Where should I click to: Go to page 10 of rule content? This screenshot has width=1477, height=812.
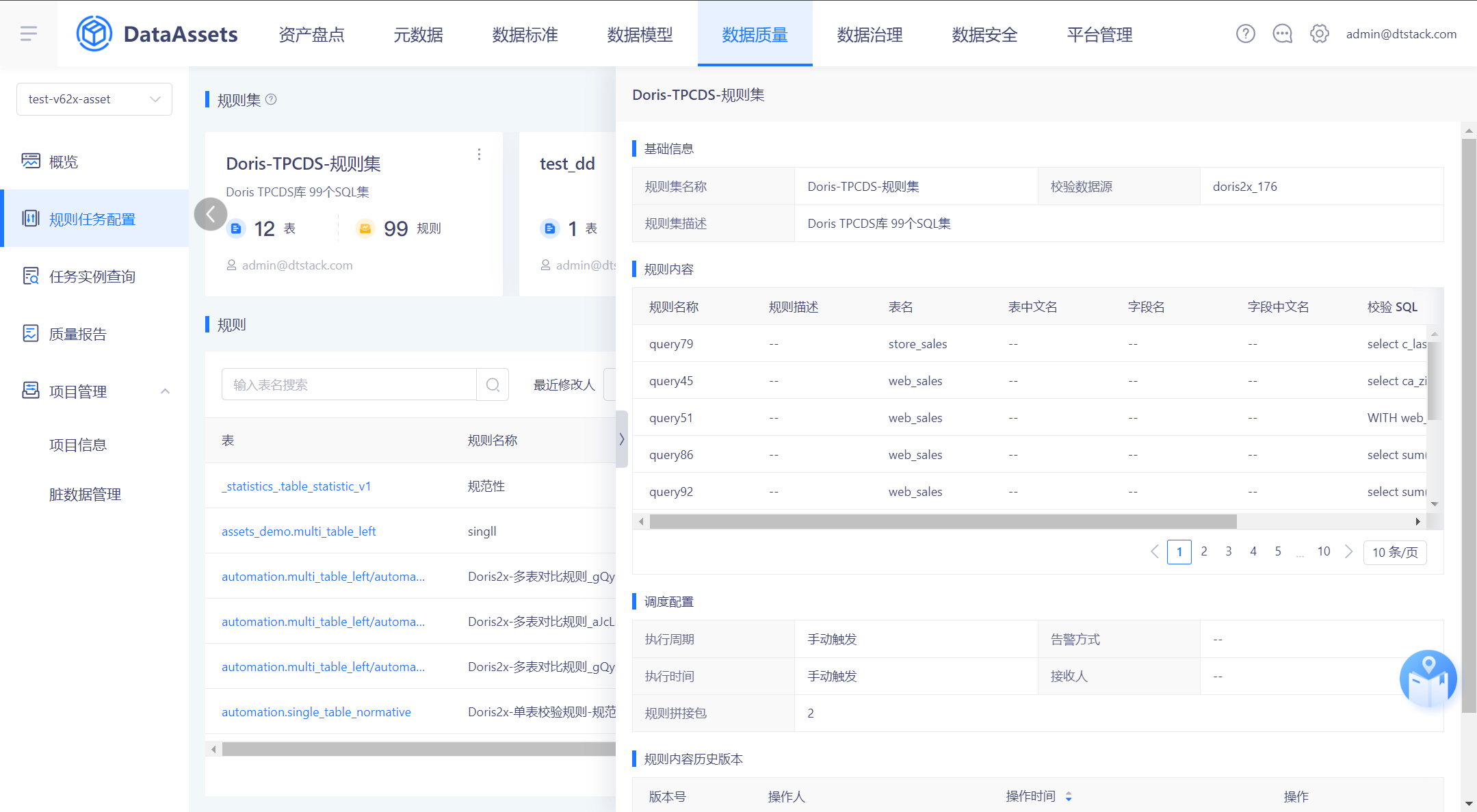[1324, 551]
